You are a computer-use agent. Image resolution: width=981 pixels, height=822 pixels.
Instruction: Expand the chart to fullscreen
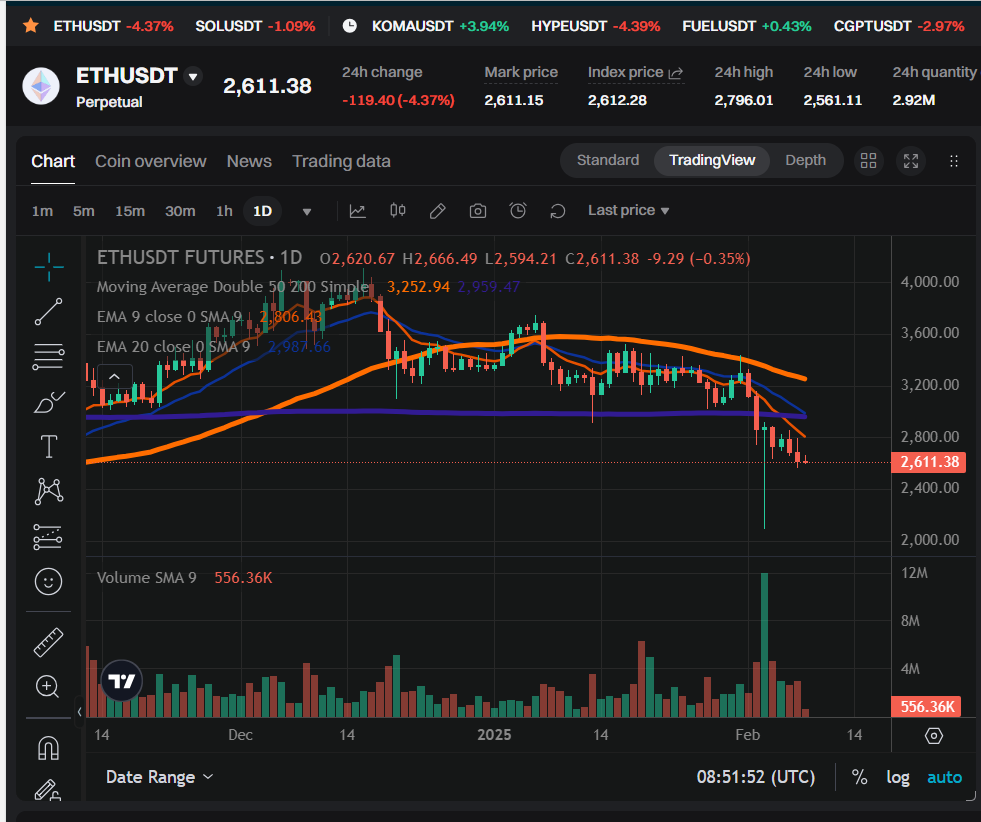click(x=911, y=161)
